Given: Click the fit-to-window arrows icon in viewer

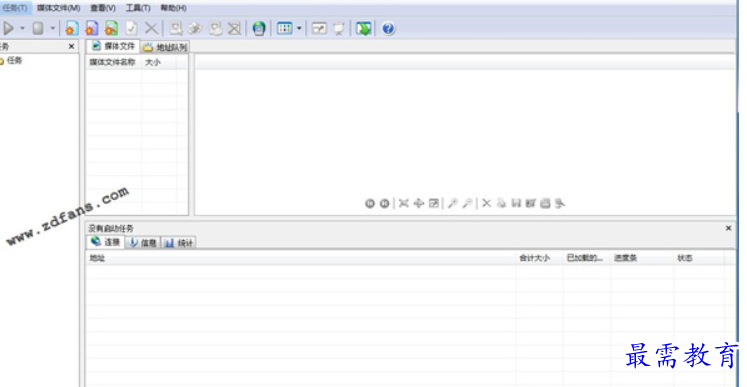Looking at the screenshot, I should pyautogui.click(x=404, y=204).
